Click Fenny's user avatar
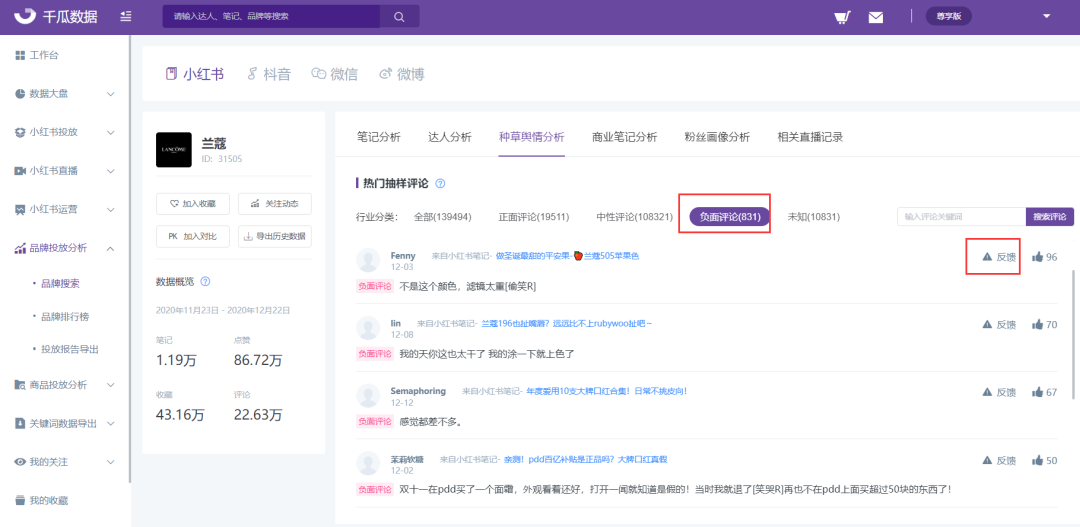Screen dimensions: 1080x527 [369, 260]
